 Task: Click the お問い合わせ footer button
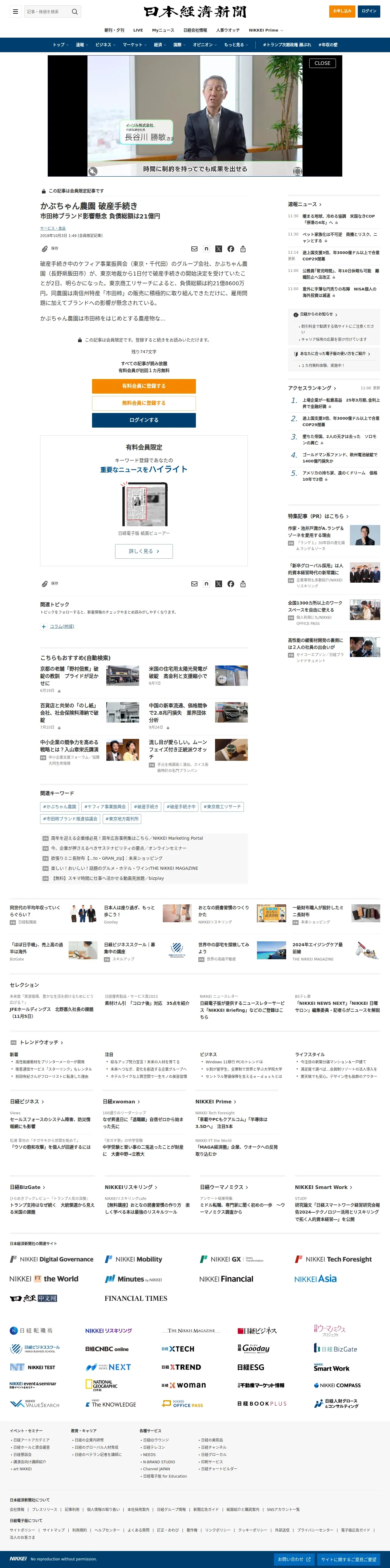coord(294,1559)
